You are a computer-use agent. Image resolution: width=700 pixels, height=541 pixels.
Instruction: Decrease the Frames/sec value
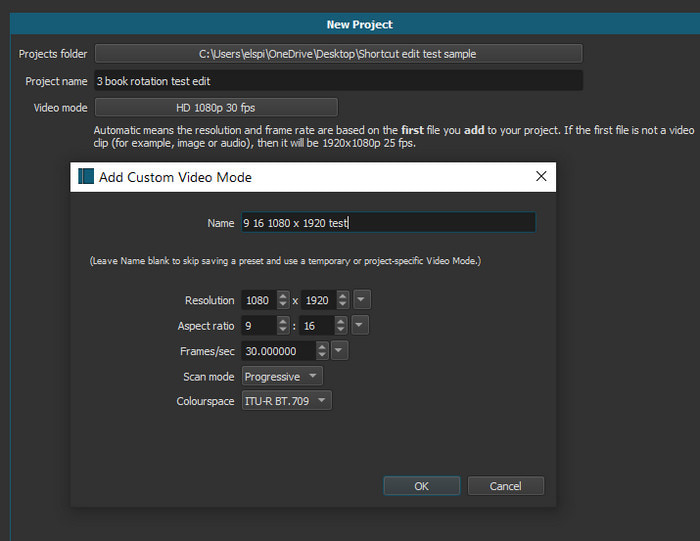pyautogui.click(x=322, y=355)
